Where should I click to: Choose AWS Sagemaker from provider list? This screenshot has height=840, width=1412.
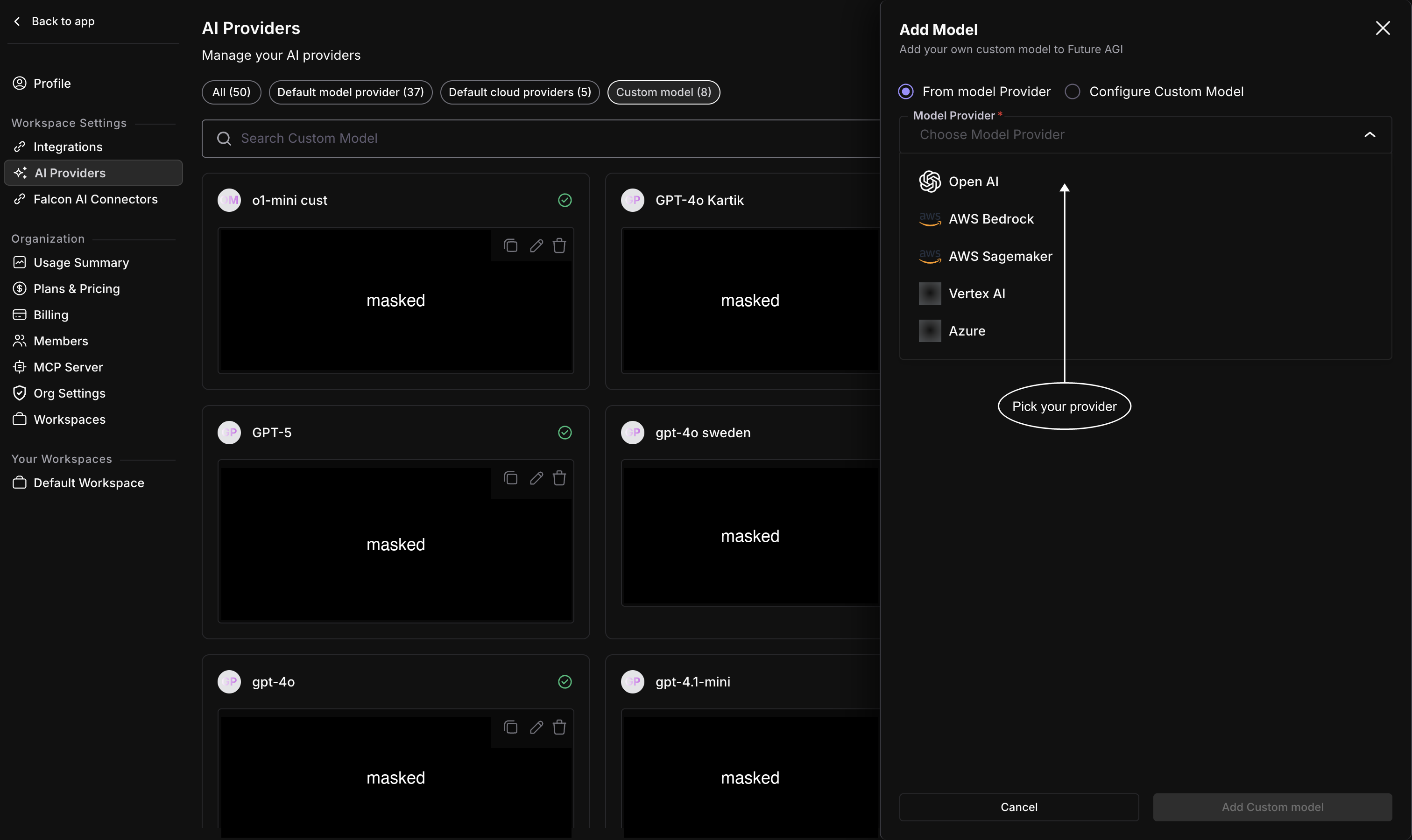1145,256
